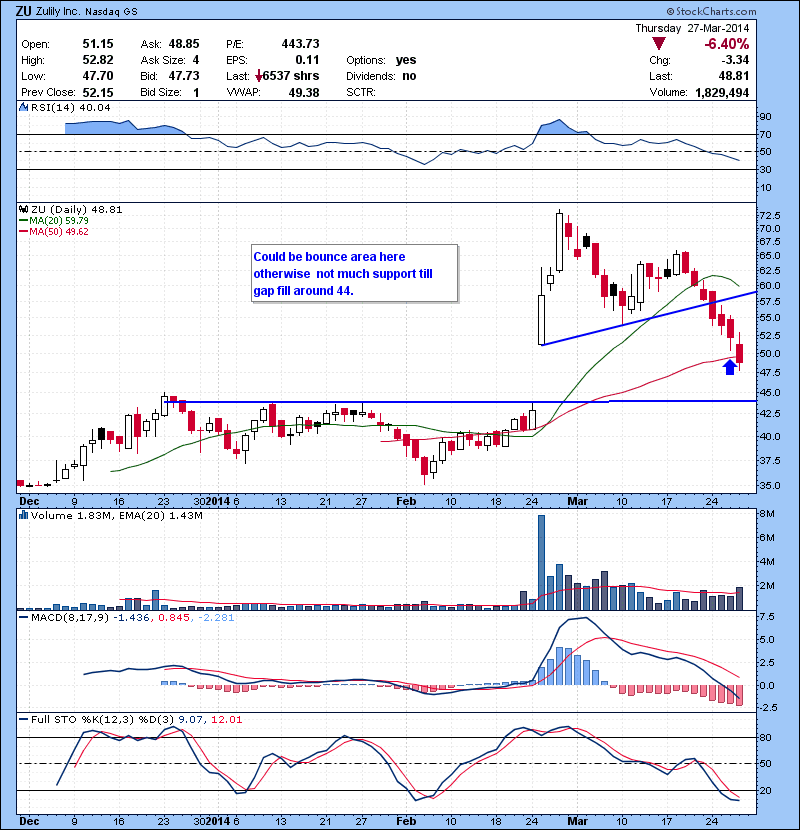Screen dimensions: 800x830
Task: Click the VWAP value 49.38
Action: pyautogui.click(x=304, y=92)
